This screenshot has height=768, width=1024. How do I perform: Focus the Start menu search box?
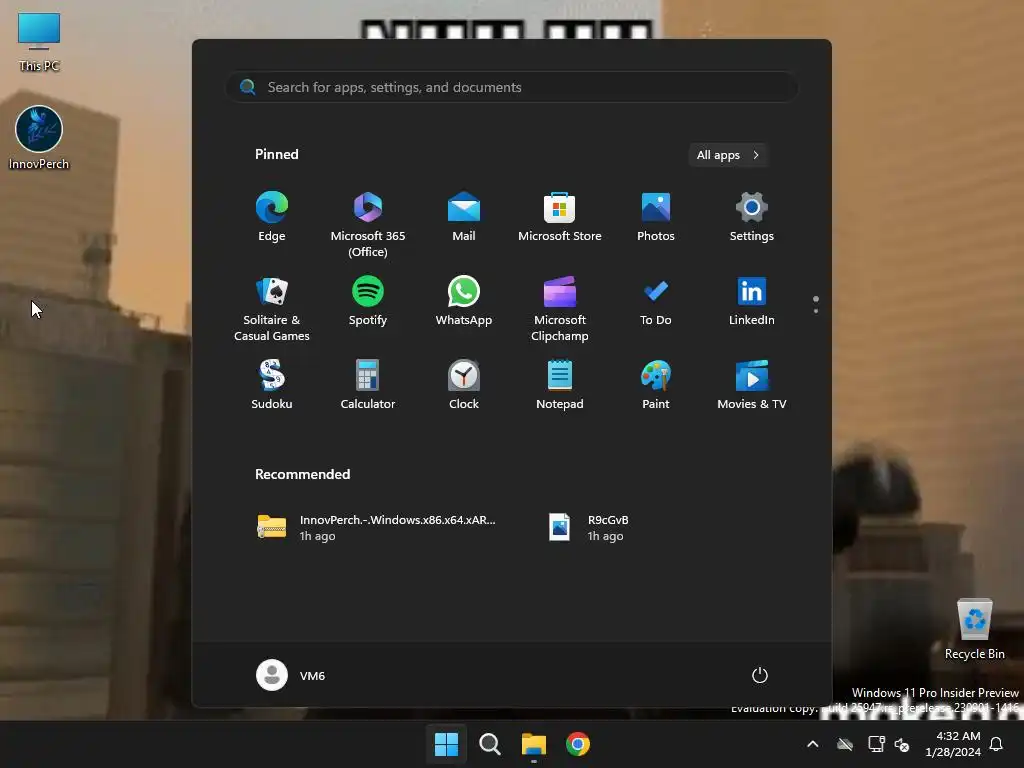tap(512, 87)
